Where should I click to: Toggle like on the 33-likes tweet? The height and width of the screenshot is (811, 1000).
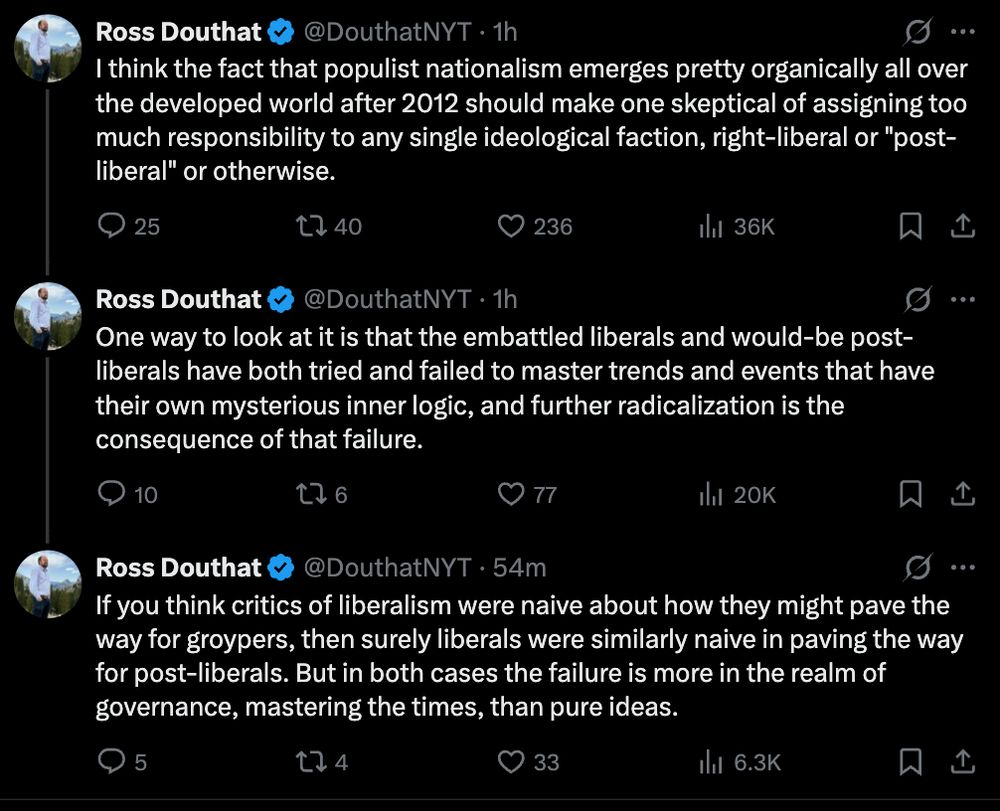(x=512, y=761)
